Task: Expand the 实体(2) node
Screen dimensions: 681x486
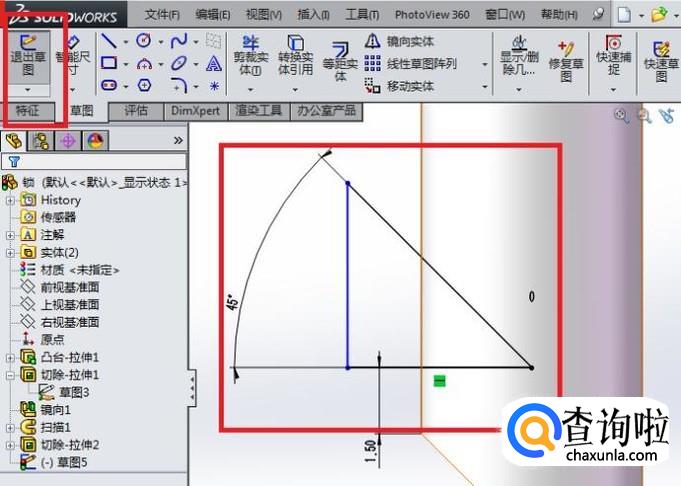Action: pyautogui.click(x=10, y=253)
